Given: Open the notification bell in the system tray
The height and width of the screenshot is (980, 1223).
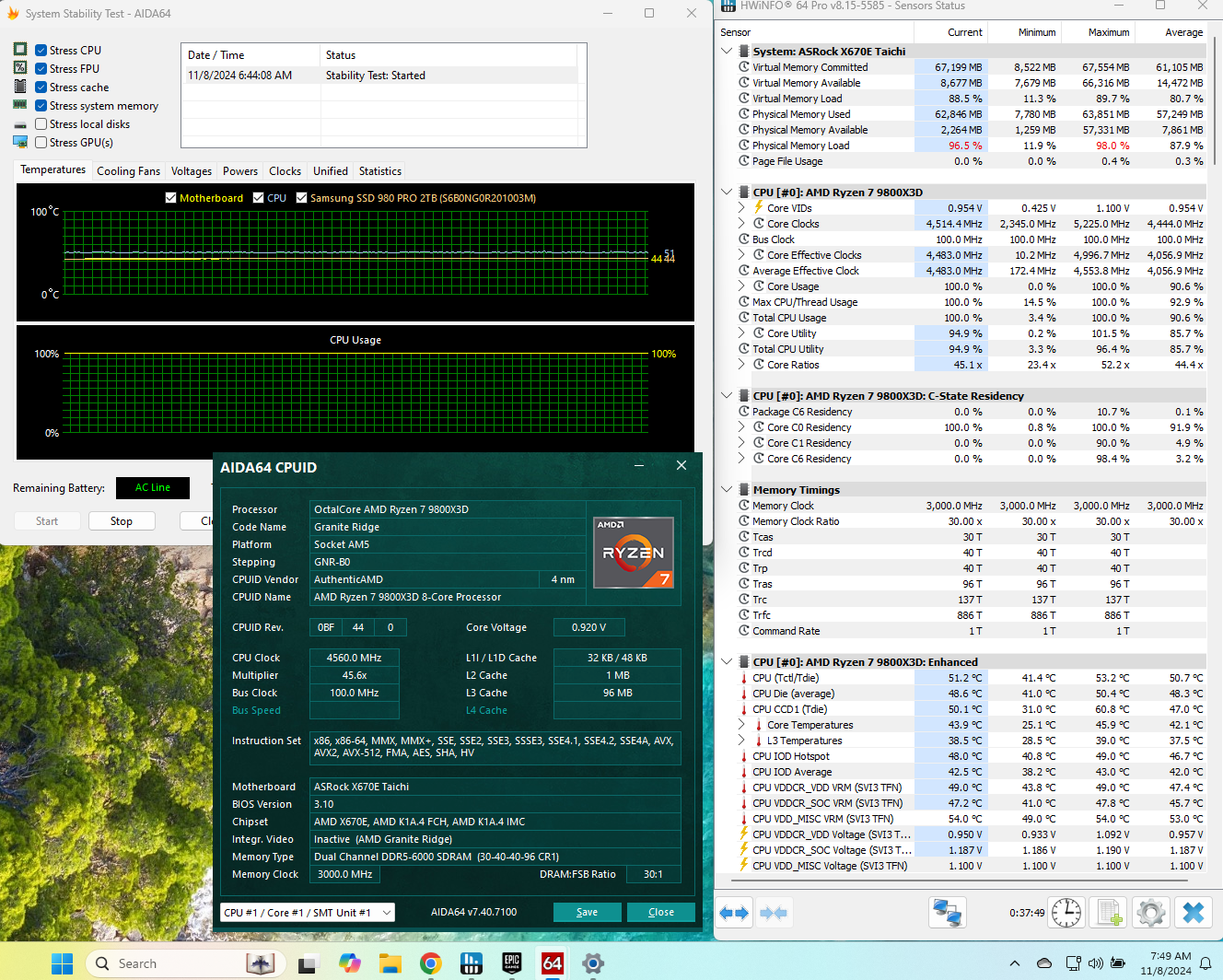Looking at the screenshot, I should tap(1206, 963).
